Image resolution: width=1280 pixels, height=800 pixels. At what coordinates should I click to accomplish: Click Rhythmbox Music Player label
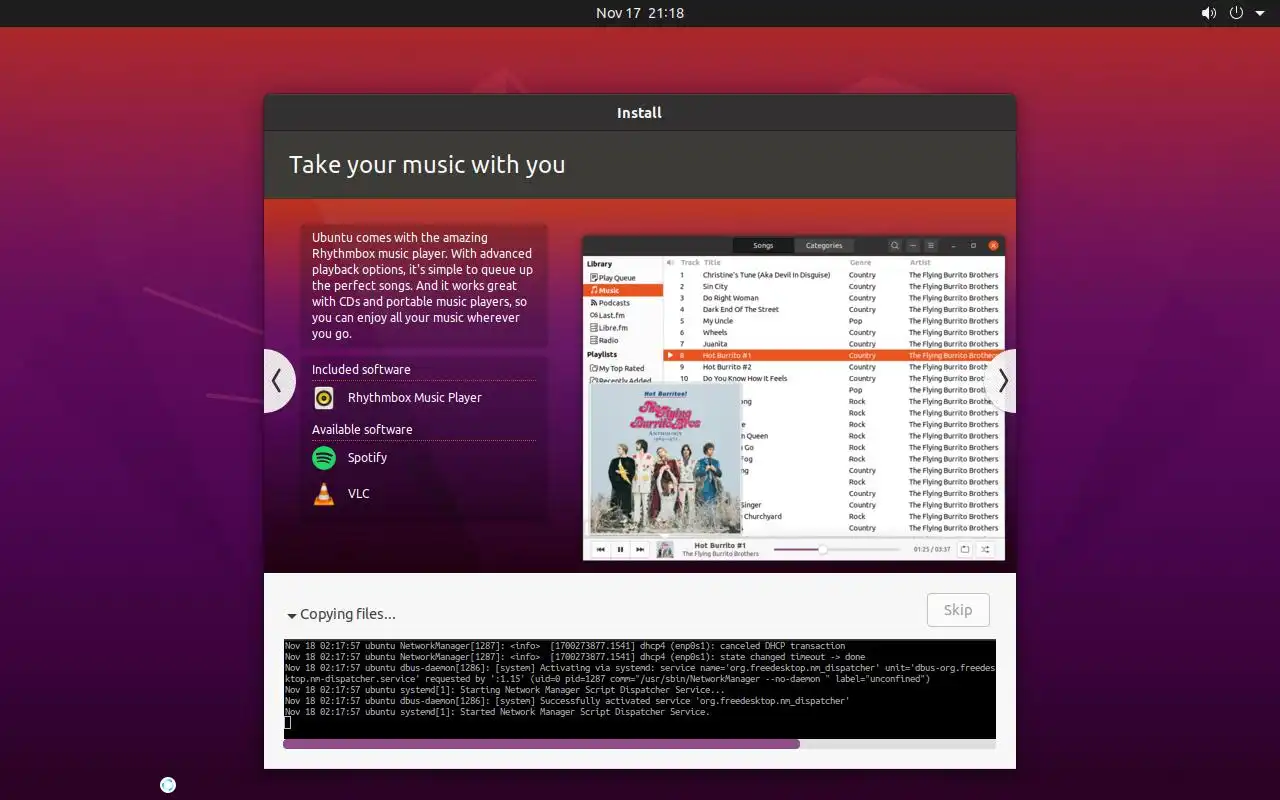[x=415, y=398]
